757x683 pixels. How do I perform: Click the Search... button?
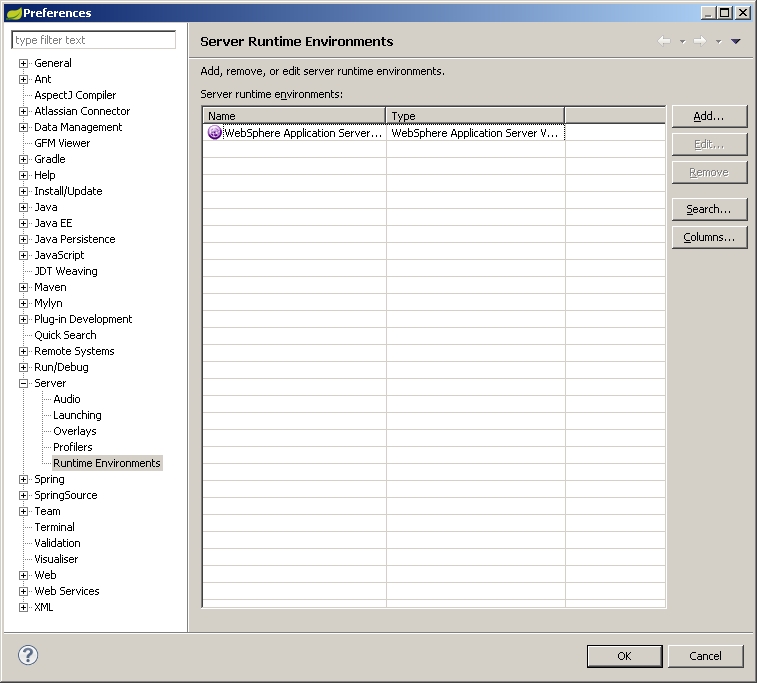(709, 209)
